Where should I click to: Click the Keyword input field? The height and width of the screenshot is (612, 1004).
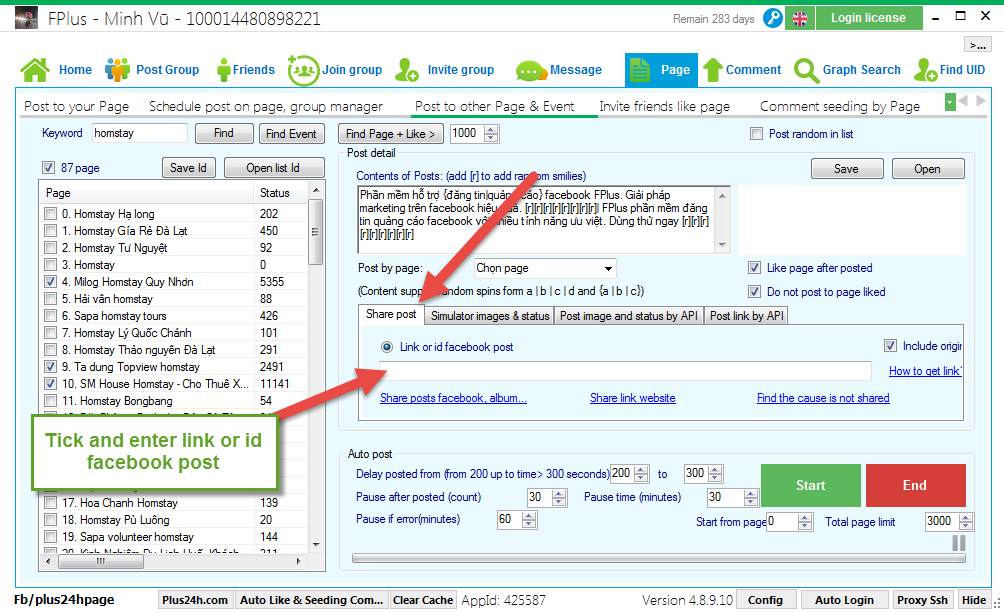coord(140,133)
